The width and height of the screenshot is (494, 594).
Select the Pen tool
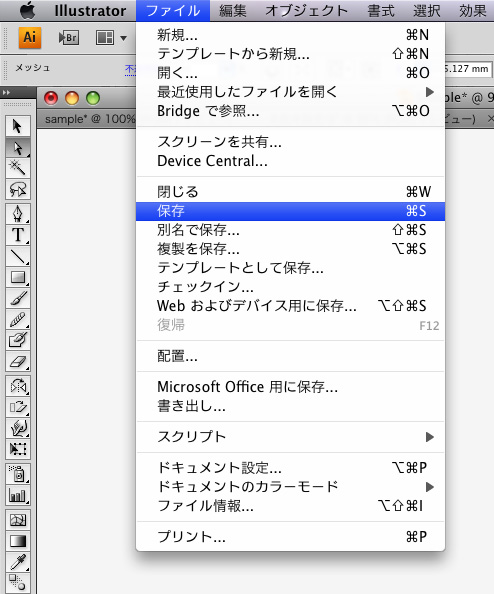tap(17, 214)
